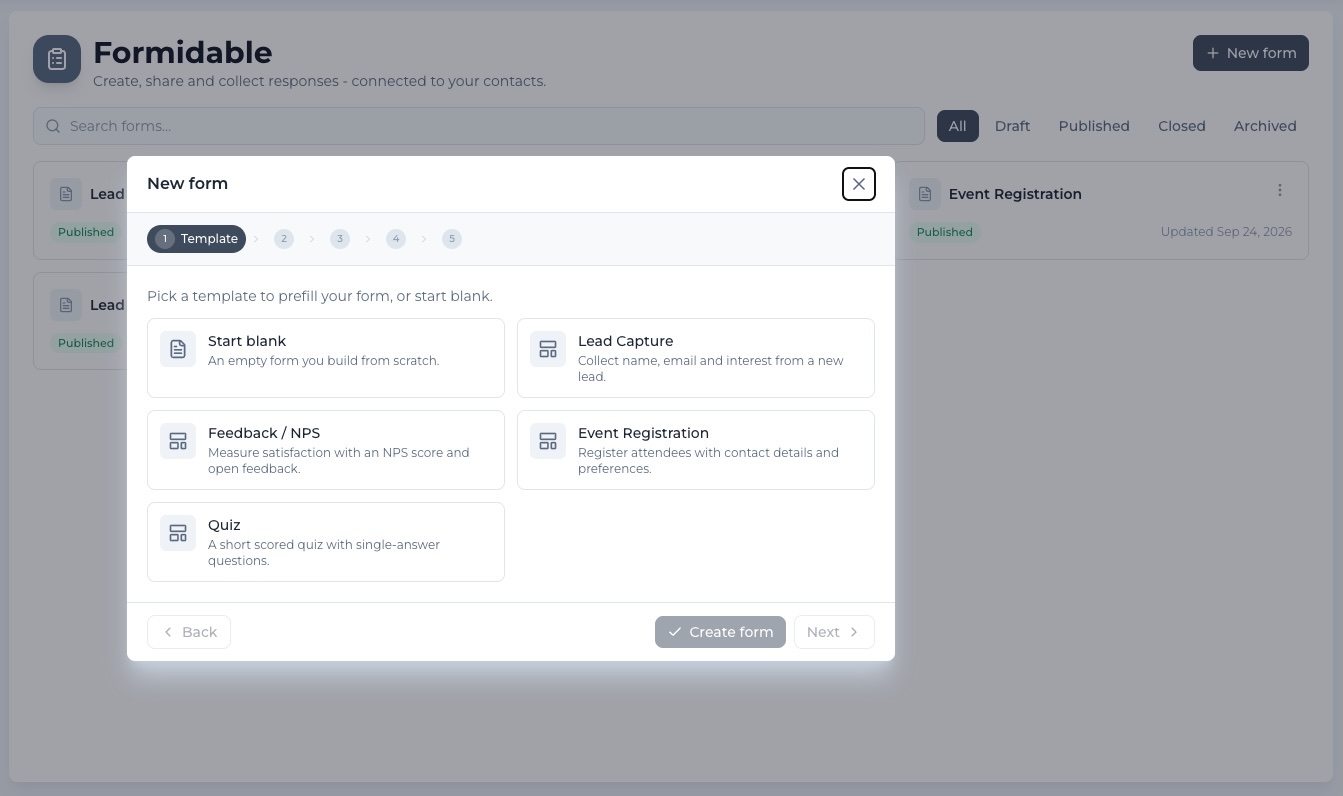Click the Quiz template icon

tap(178, 533)
